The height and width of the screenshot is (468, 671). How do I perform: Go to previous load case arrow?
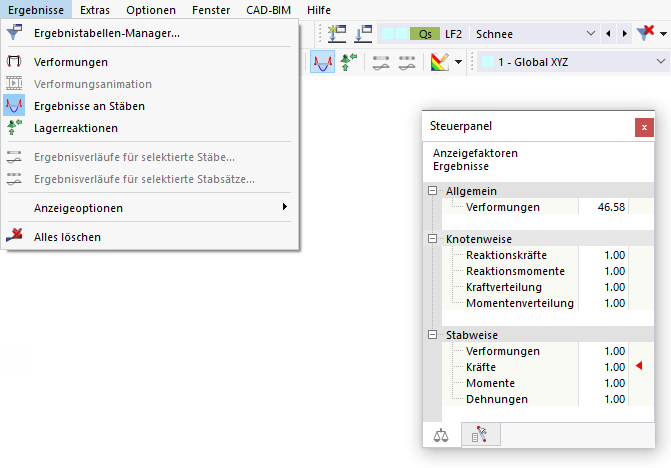point(608,34)
